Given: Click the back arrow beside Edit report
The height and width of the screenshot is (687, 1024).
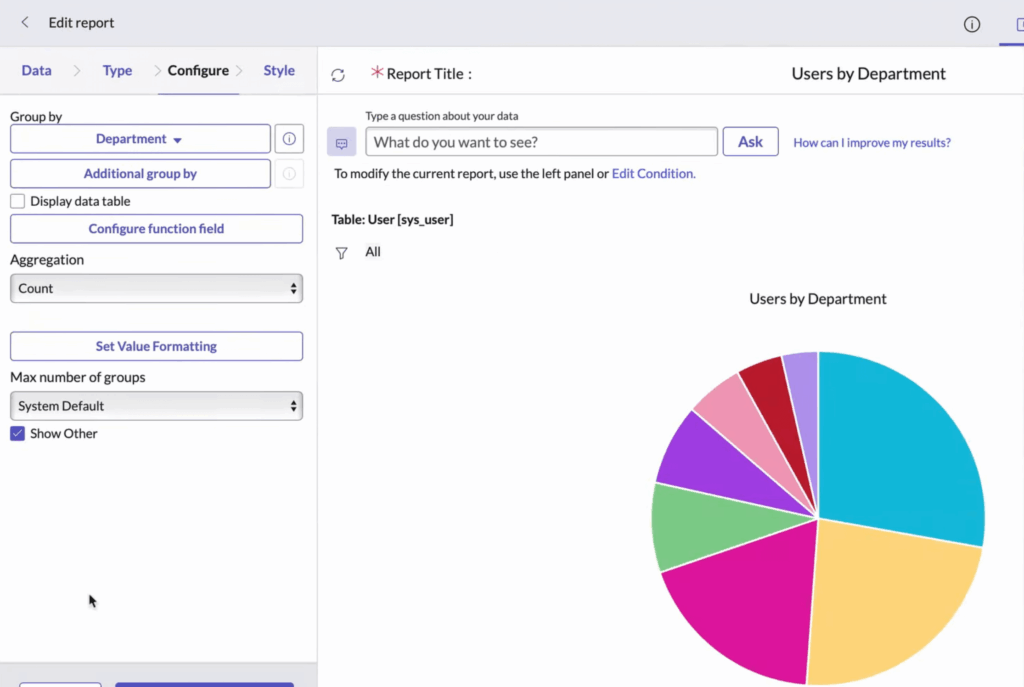Looking at the screenshot, I should coord(25,23).
